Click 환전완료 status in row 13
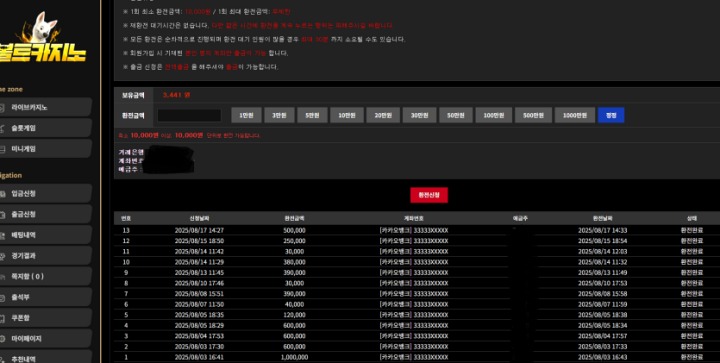 (692, 230)
